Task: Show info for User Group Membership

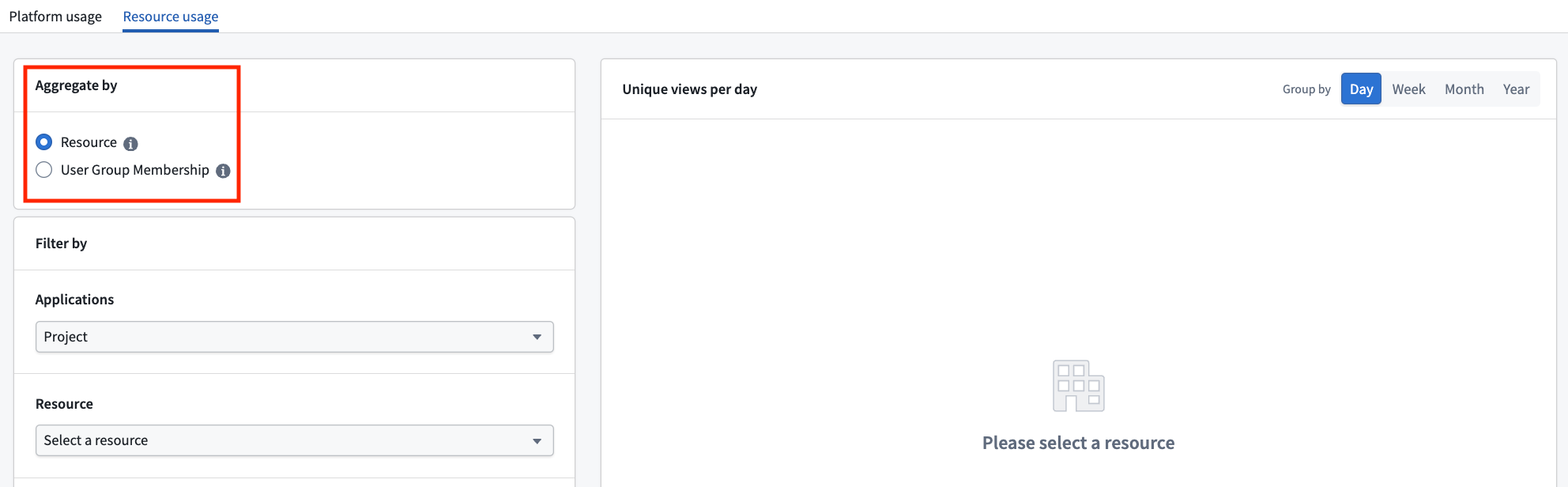Action: point(224,171)
